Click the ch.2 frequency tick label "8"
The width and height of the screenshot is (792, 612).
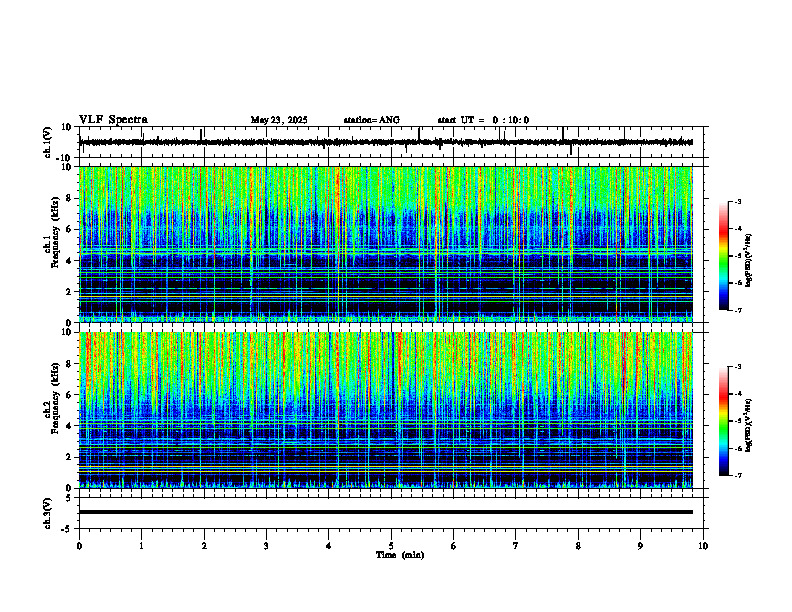click(70, 364)
